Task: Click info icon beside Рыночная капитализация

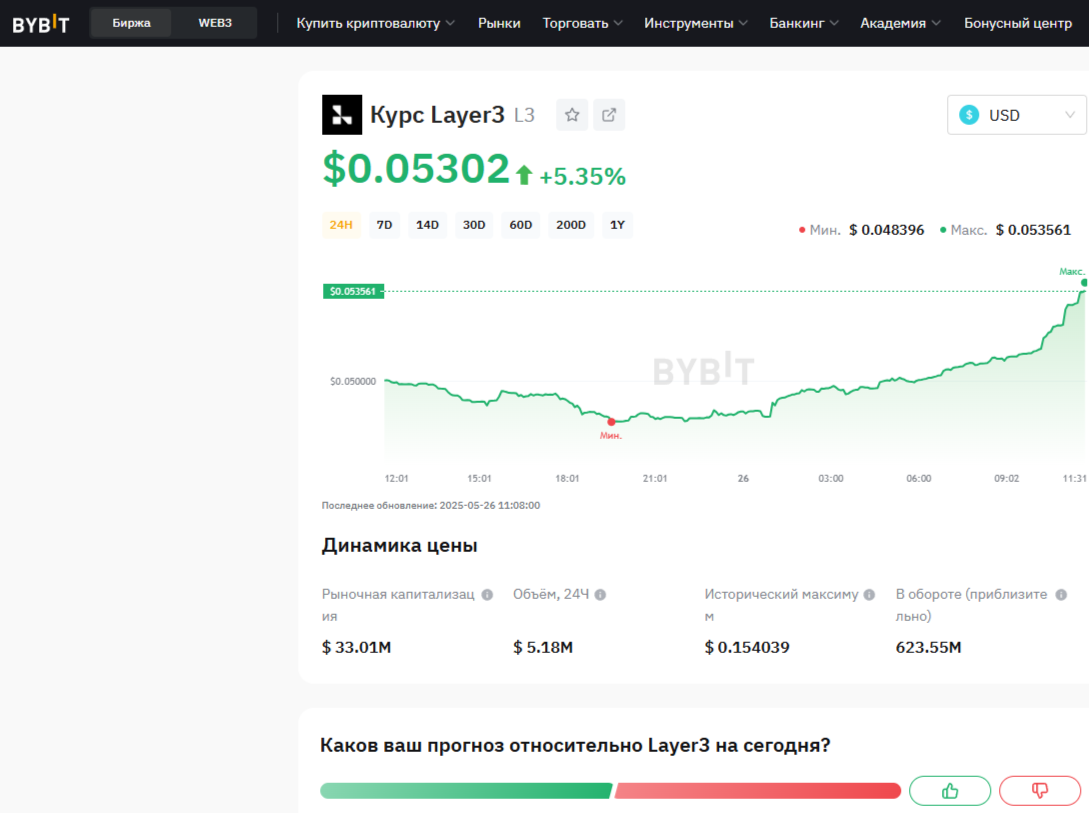Action: [x=488, y=595]
